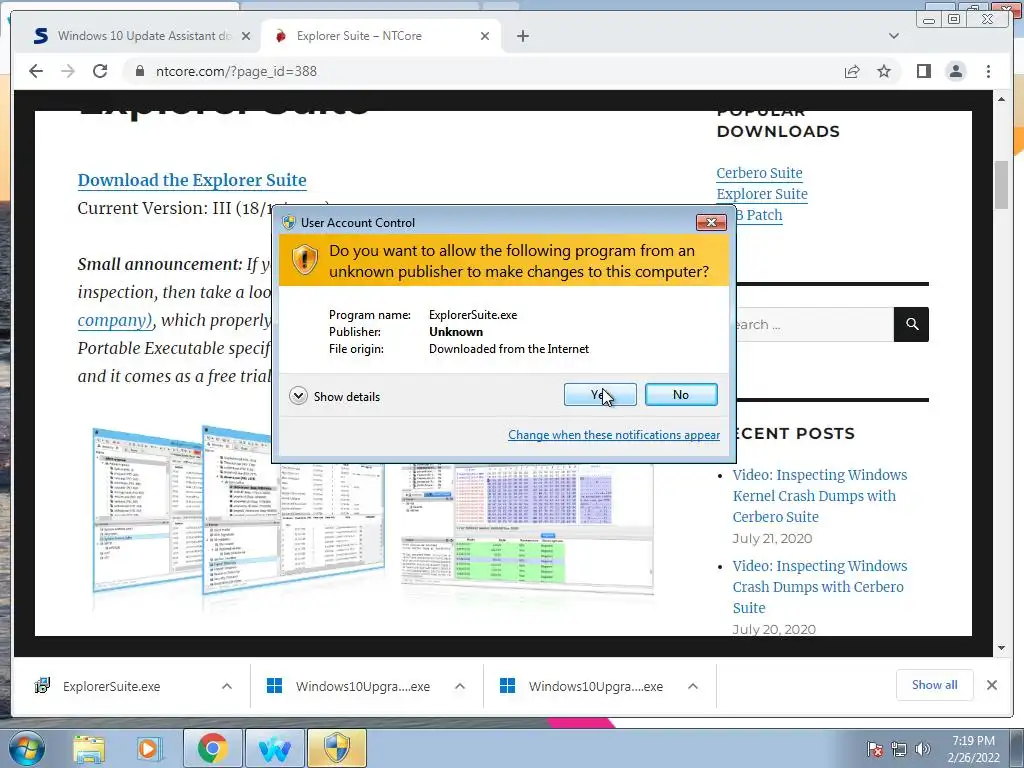Click the page scrollbar up arrow
Image resolution: width=1024 pixels, height=768 pixels.
click(x=1002, y=99)
